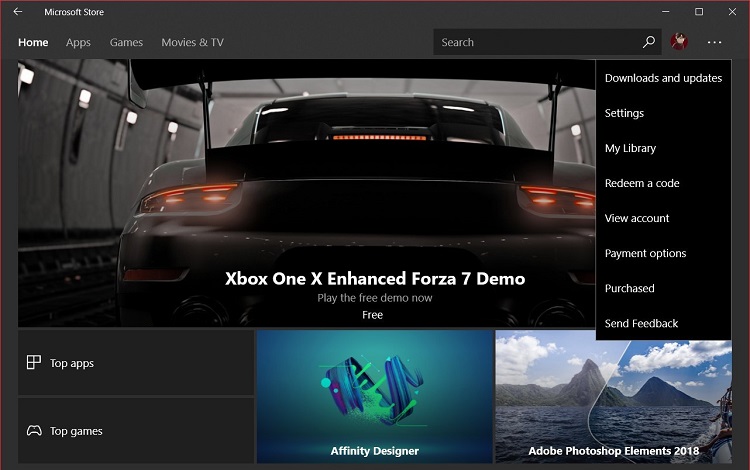Select Downloads and updates from menu

tap(663, 78)
